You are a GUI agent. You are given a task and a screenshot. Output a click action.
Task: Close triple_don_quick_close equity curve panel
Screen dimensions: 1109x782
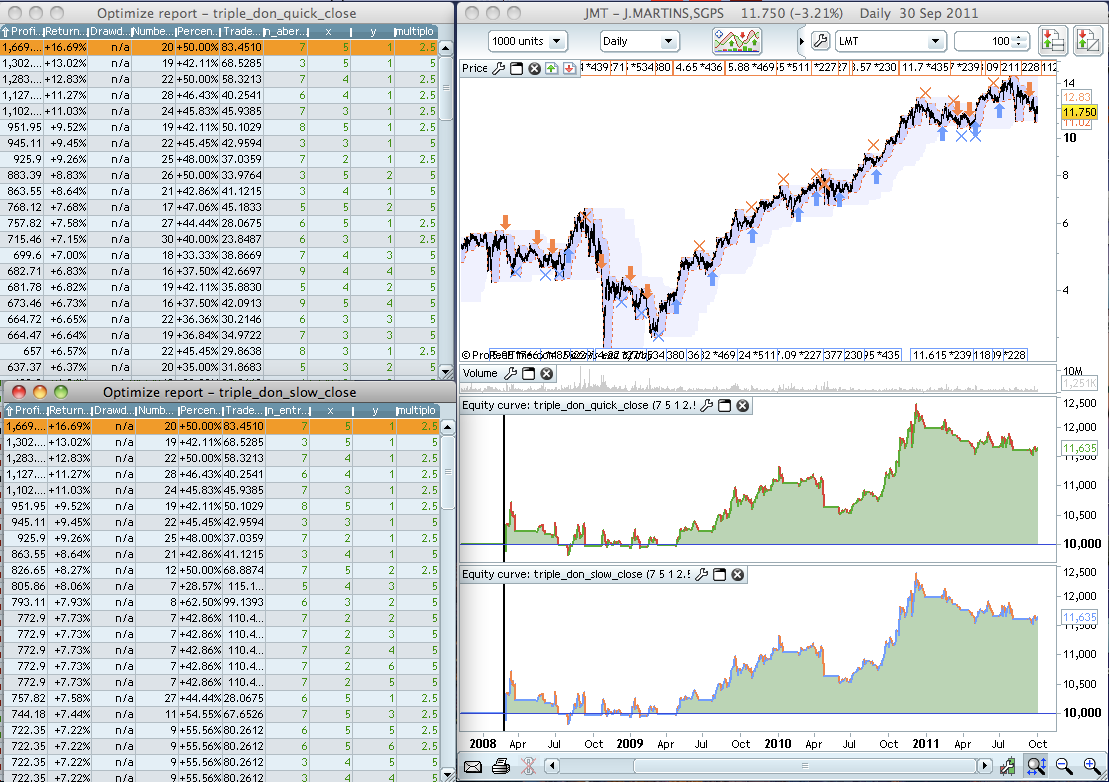(743, 405)
